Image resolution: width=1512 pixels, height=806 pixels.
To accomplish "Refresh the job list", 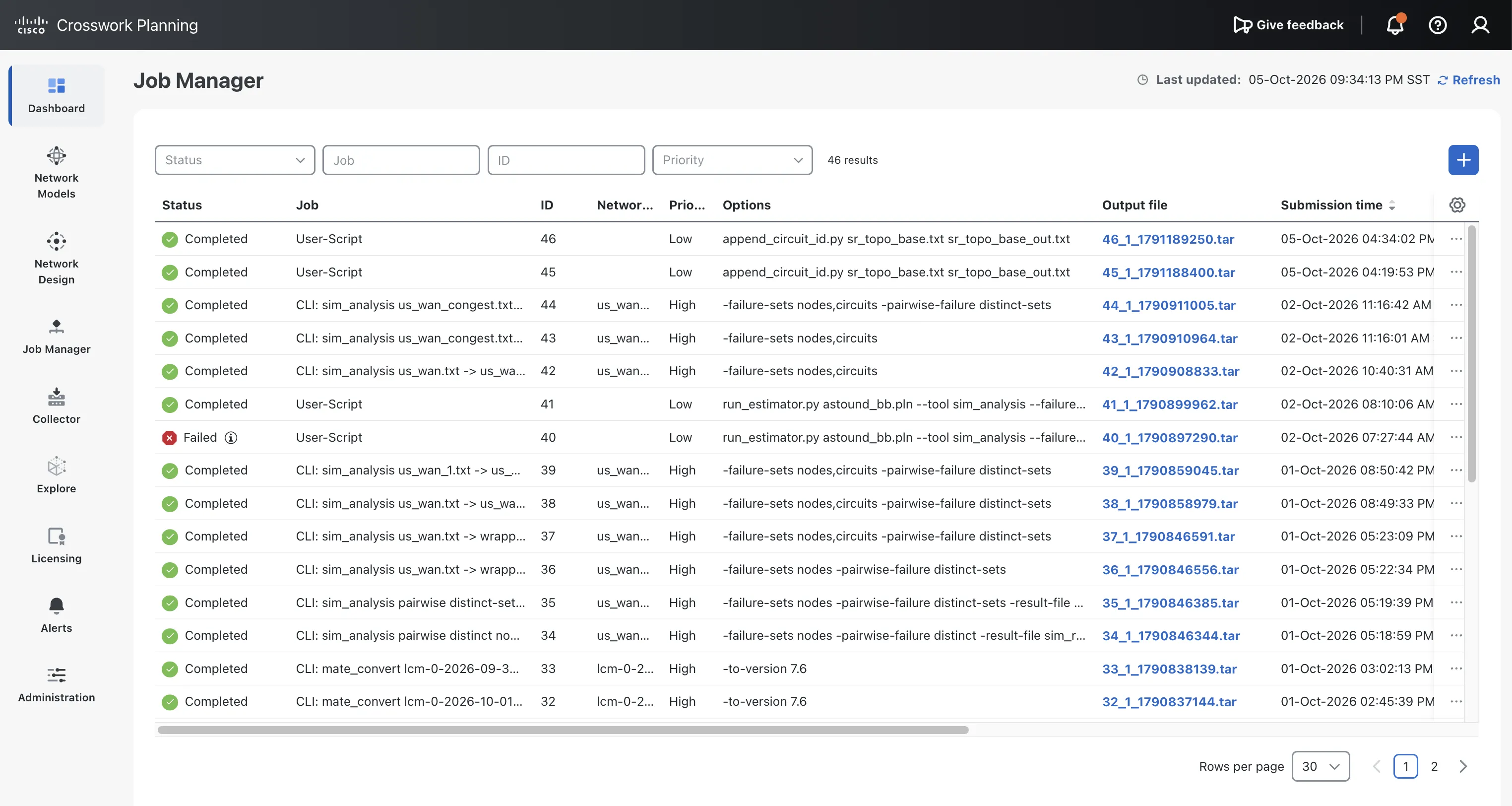I will click(1468, 80).
